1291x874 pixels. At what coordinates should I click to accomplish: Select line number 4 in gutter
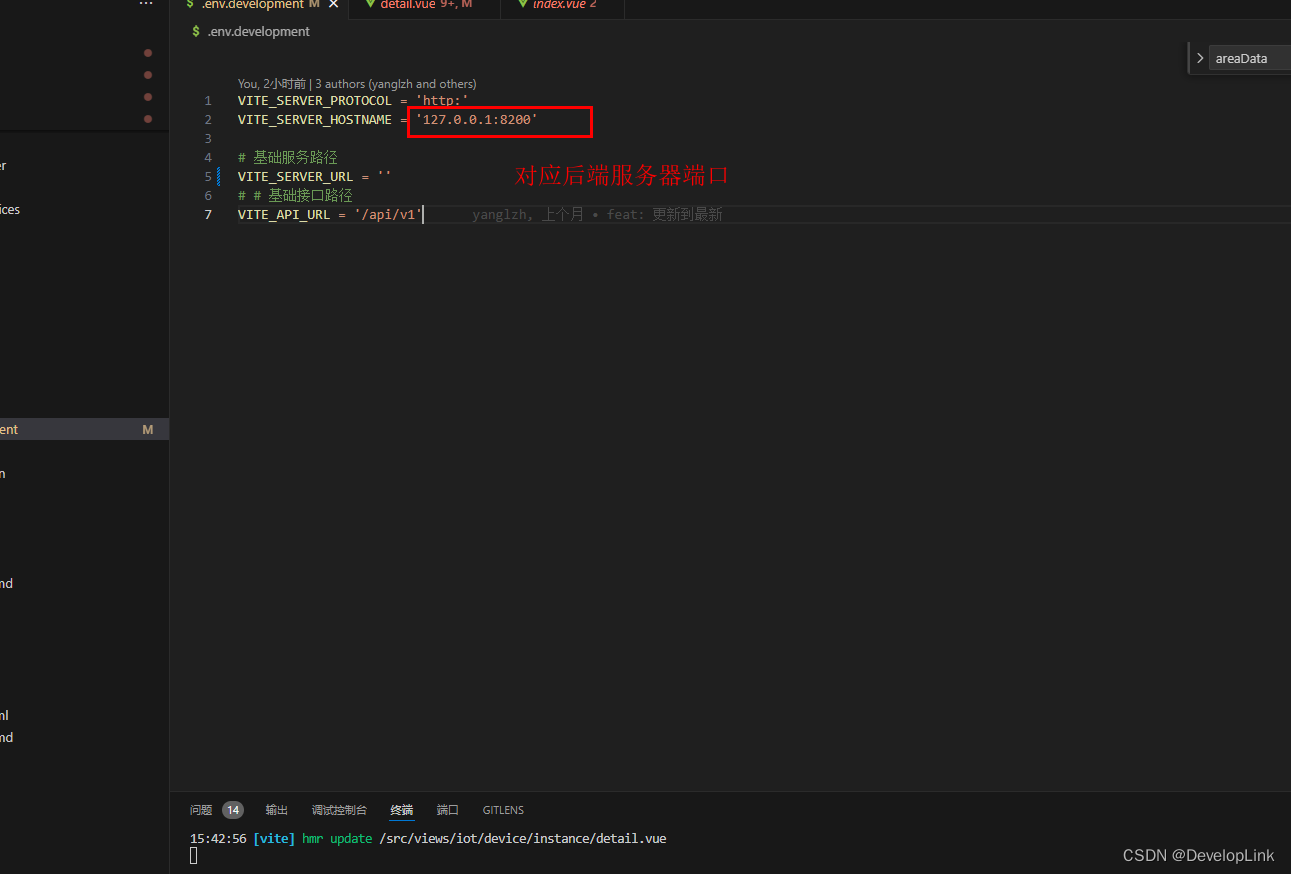[208, 158]
